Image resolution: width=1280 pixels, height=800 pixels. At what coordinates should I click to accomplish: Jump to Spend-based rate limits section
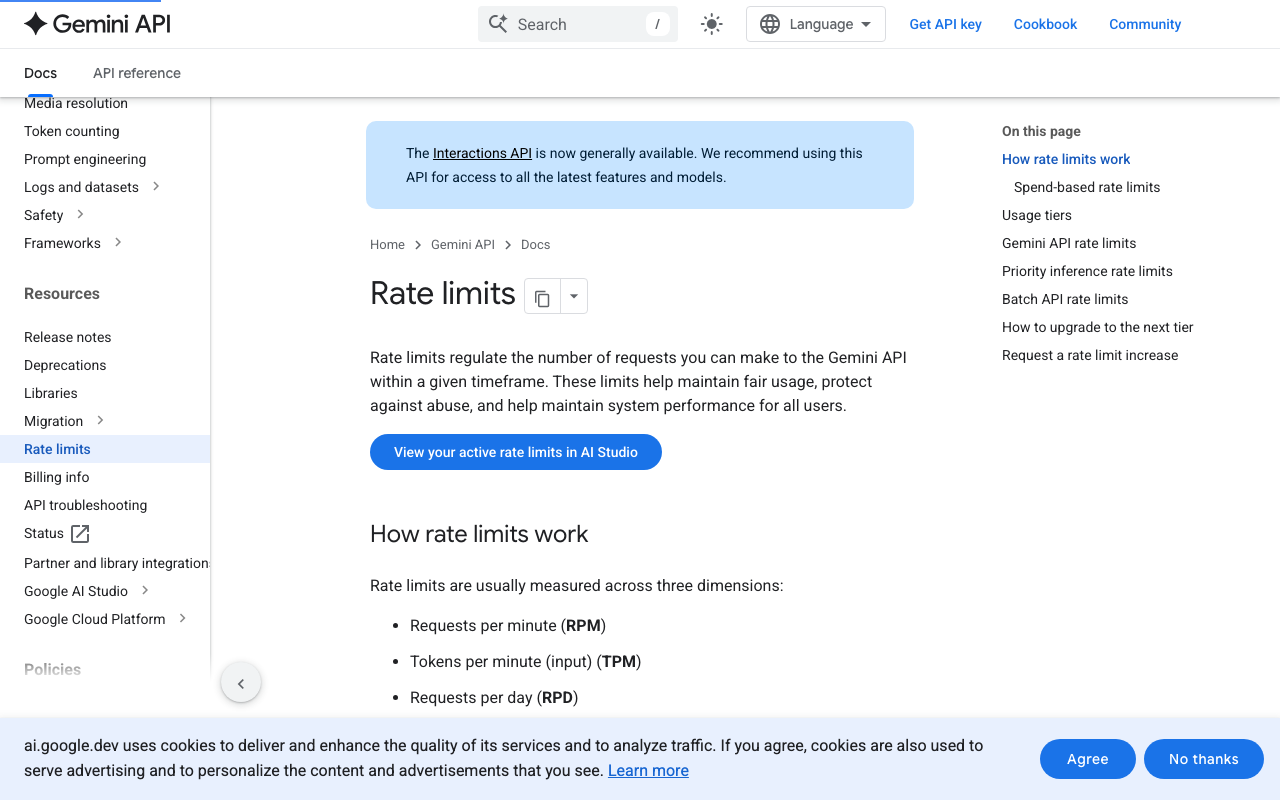[x=1087, y=187]
